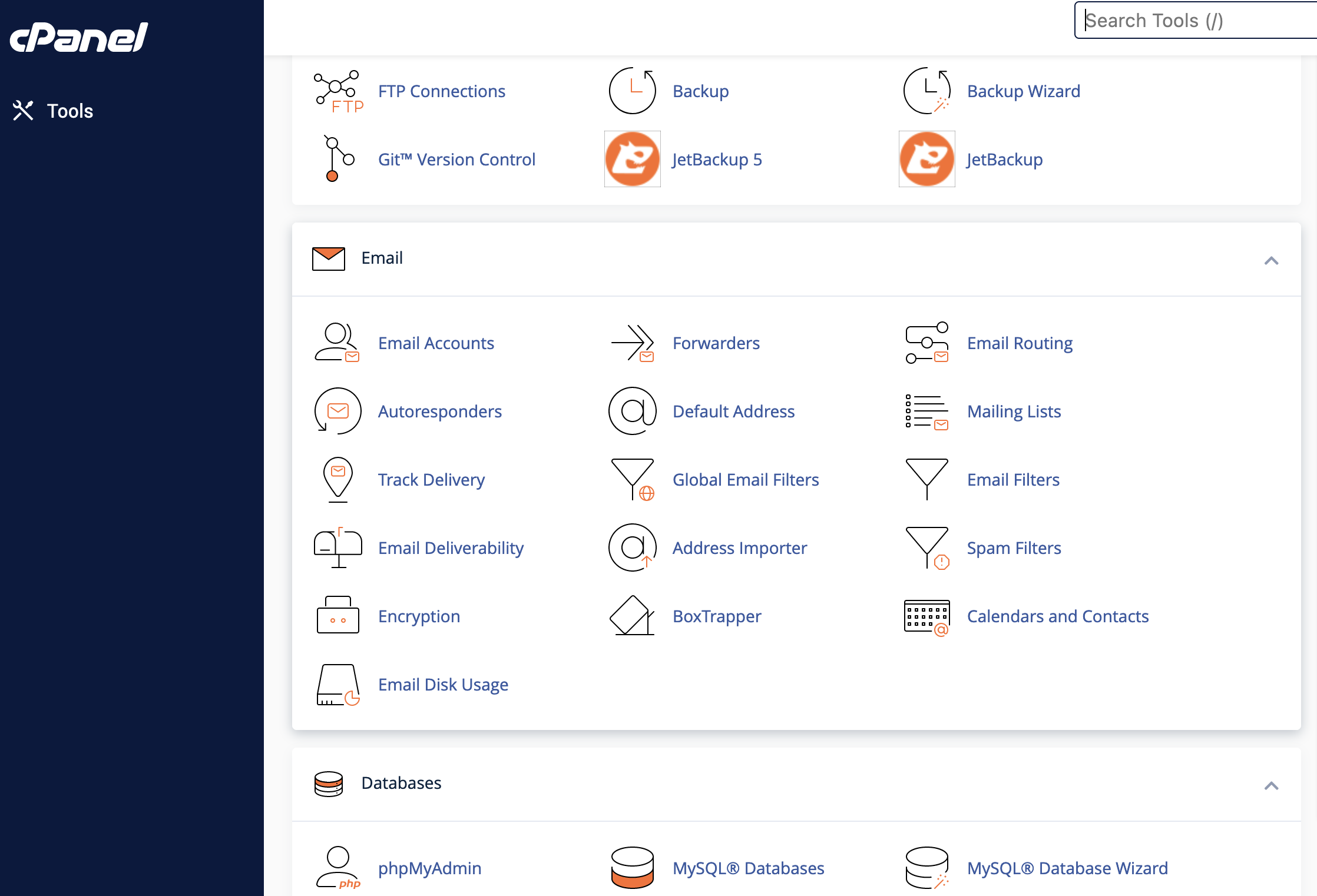Image resolution: width=1317 pixels, height=896 pixels.
Task: Click the JetBackup 5 orange icon
Action: tap(633, 159)
